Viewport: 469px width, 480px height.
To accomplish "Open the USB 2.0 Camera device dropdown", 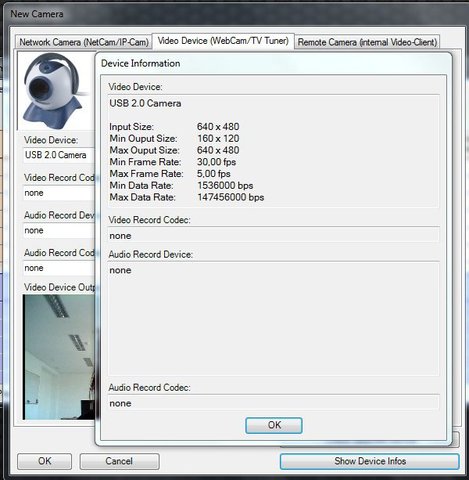I will click(x=59, y=155).
